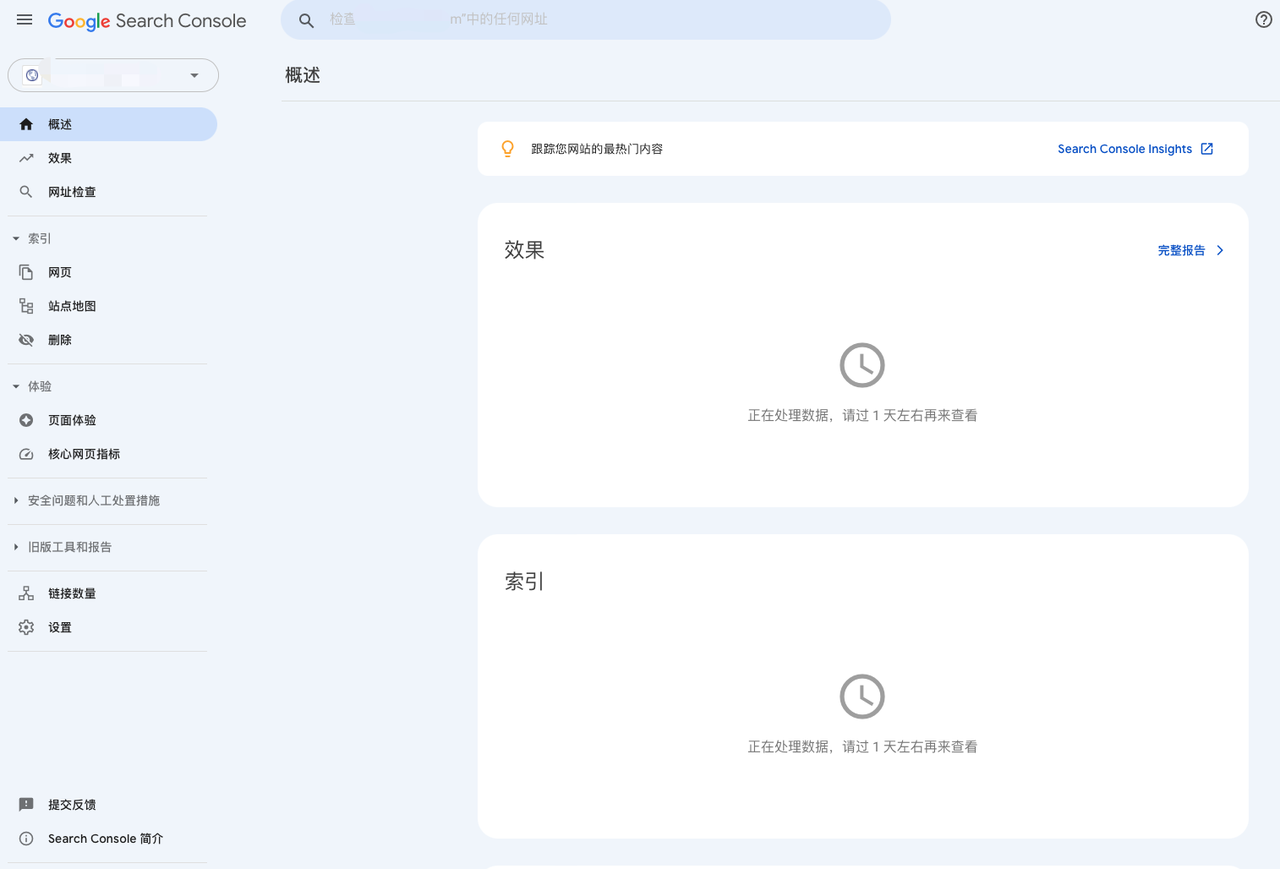Click the clock icon in the 效果 card

tap(862, 365)
